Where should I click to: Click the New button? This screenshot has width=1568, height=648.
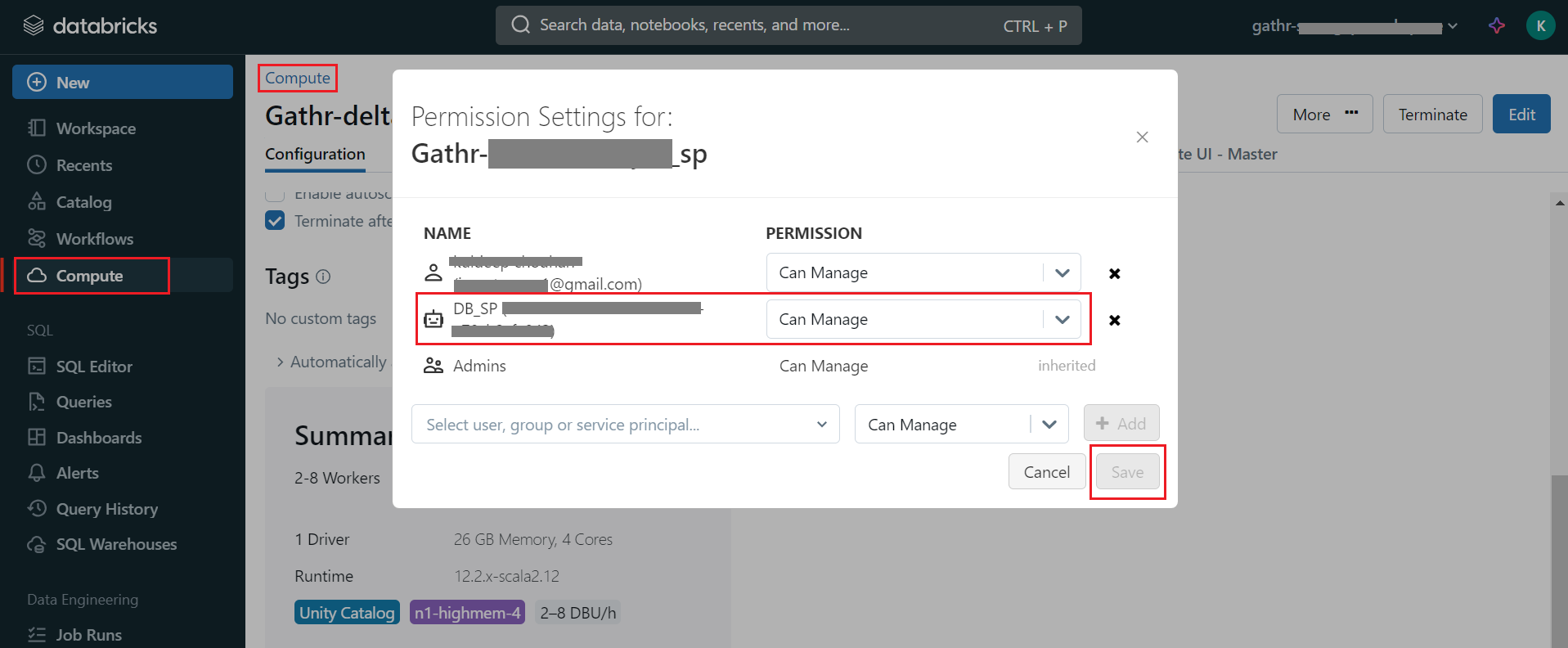(x=123, y=82)
